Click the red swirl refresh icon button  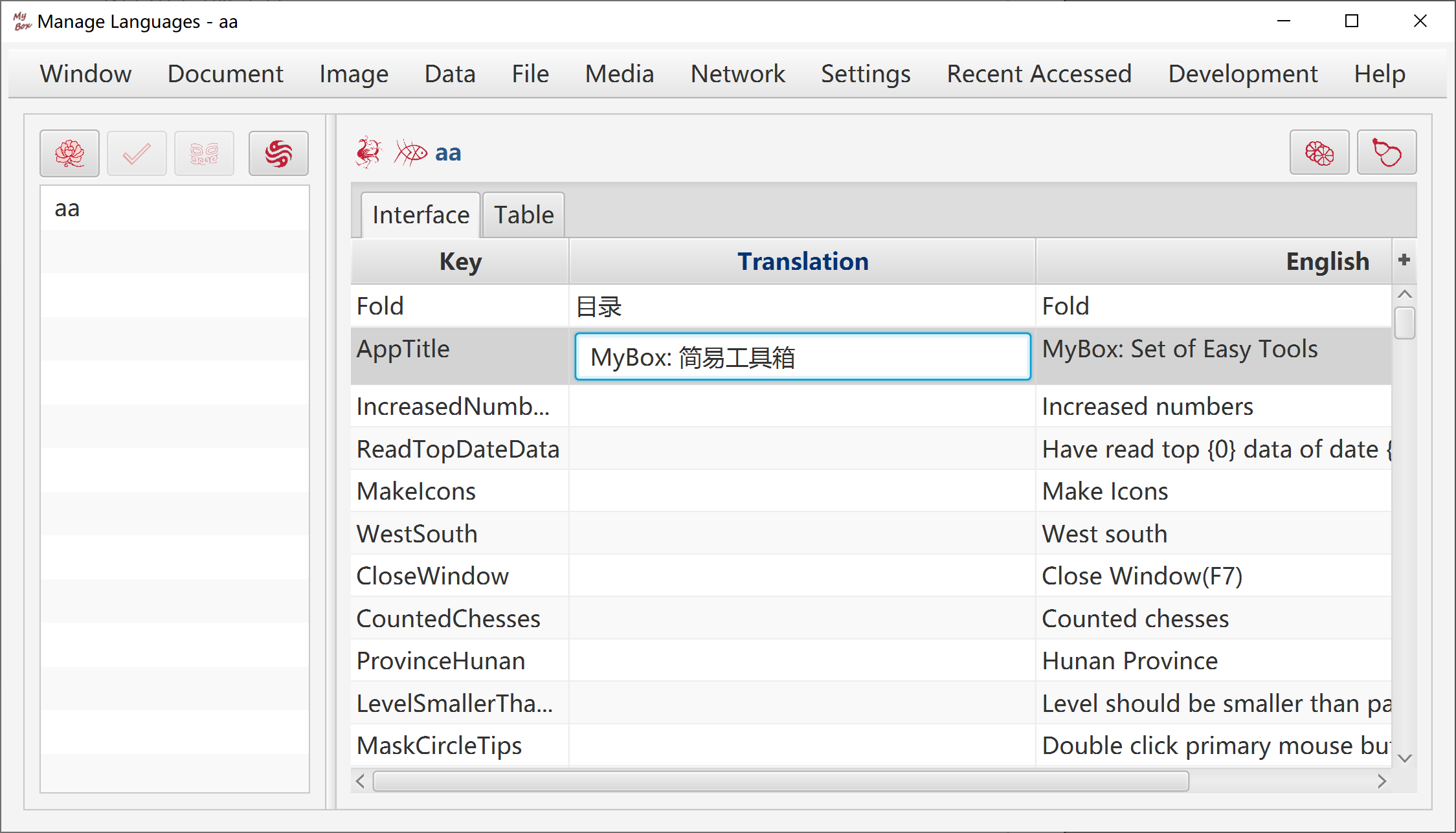coord(278,153)
